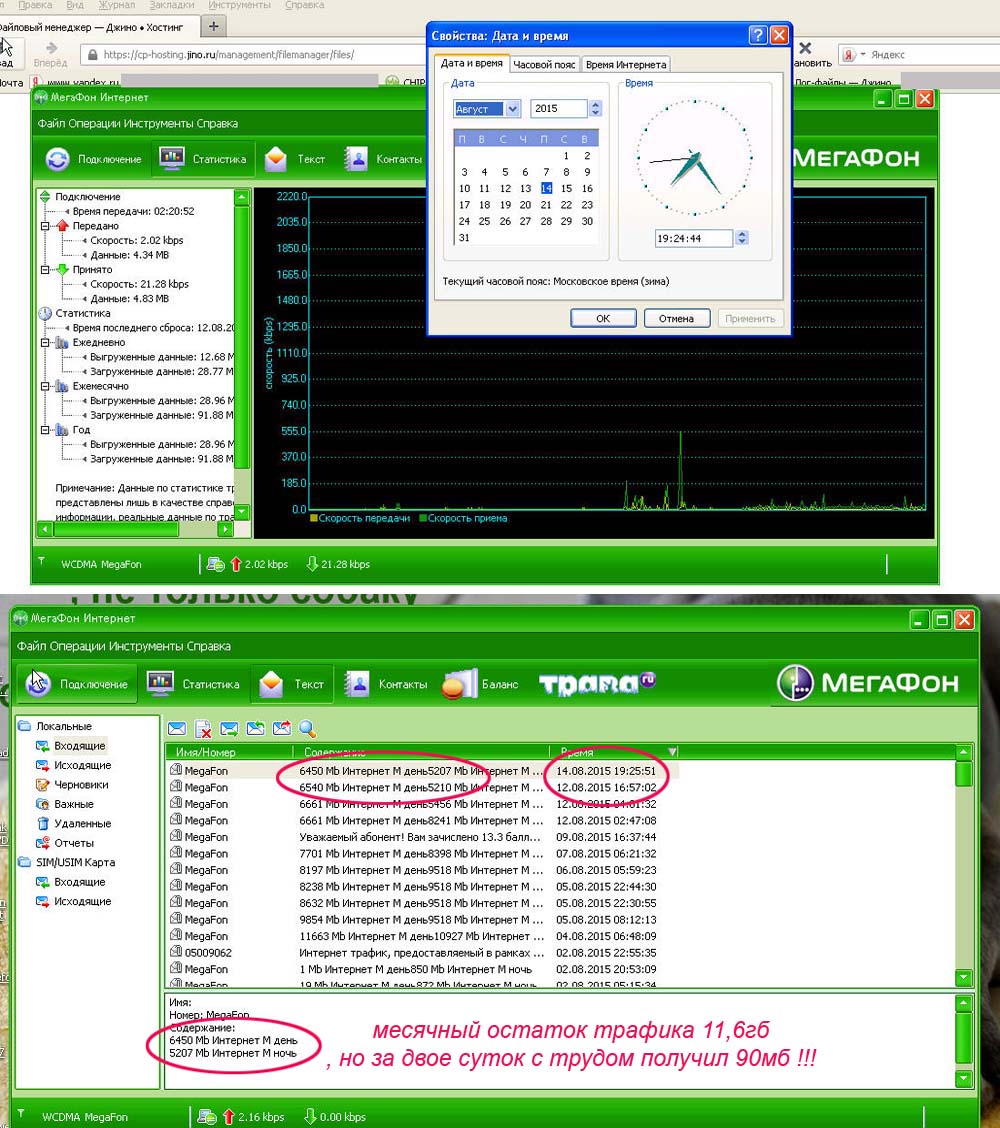Switch to the Время Интернета tab
The image size is (1000, 1128).
[x=626, y=65]
